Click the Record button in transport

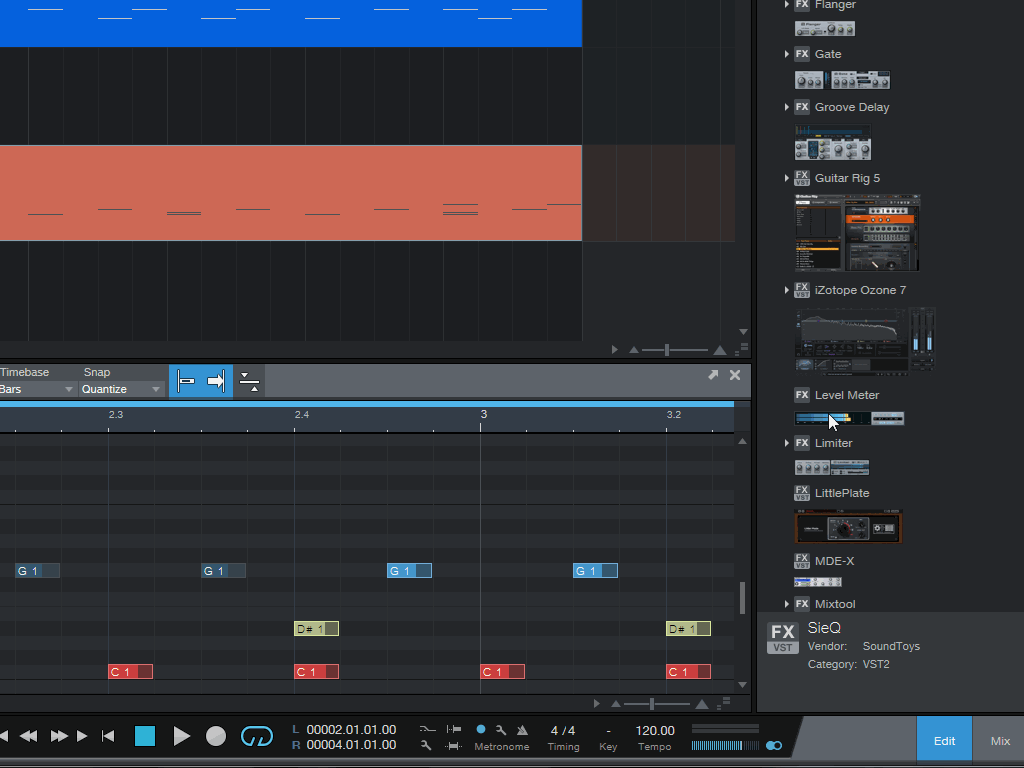point(216,736)
